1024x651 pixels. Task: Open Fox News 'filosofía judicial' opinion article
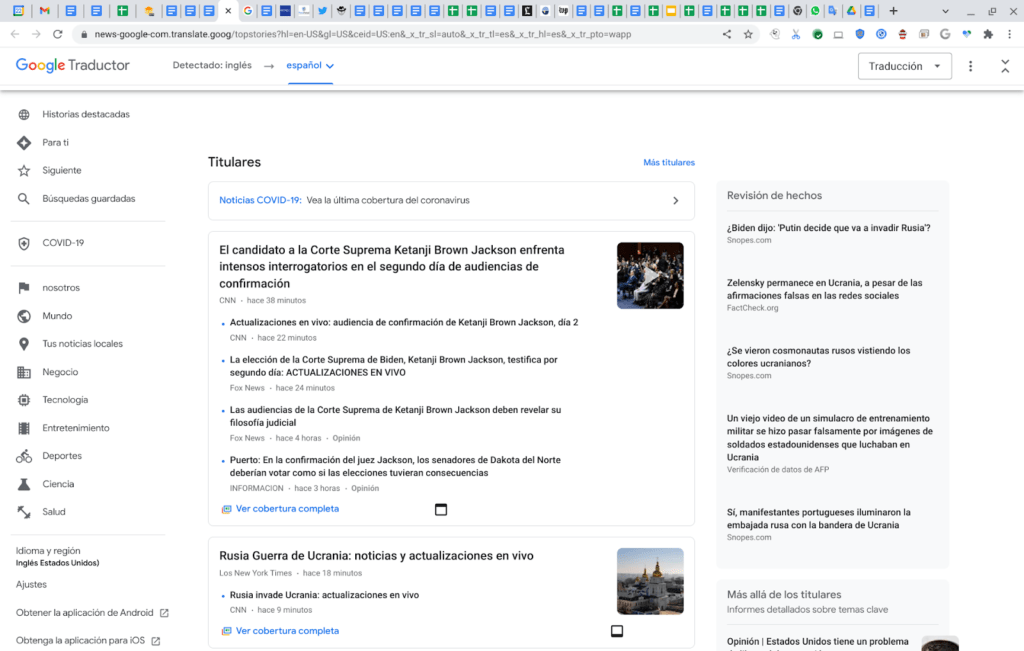[x=395, y=416]
